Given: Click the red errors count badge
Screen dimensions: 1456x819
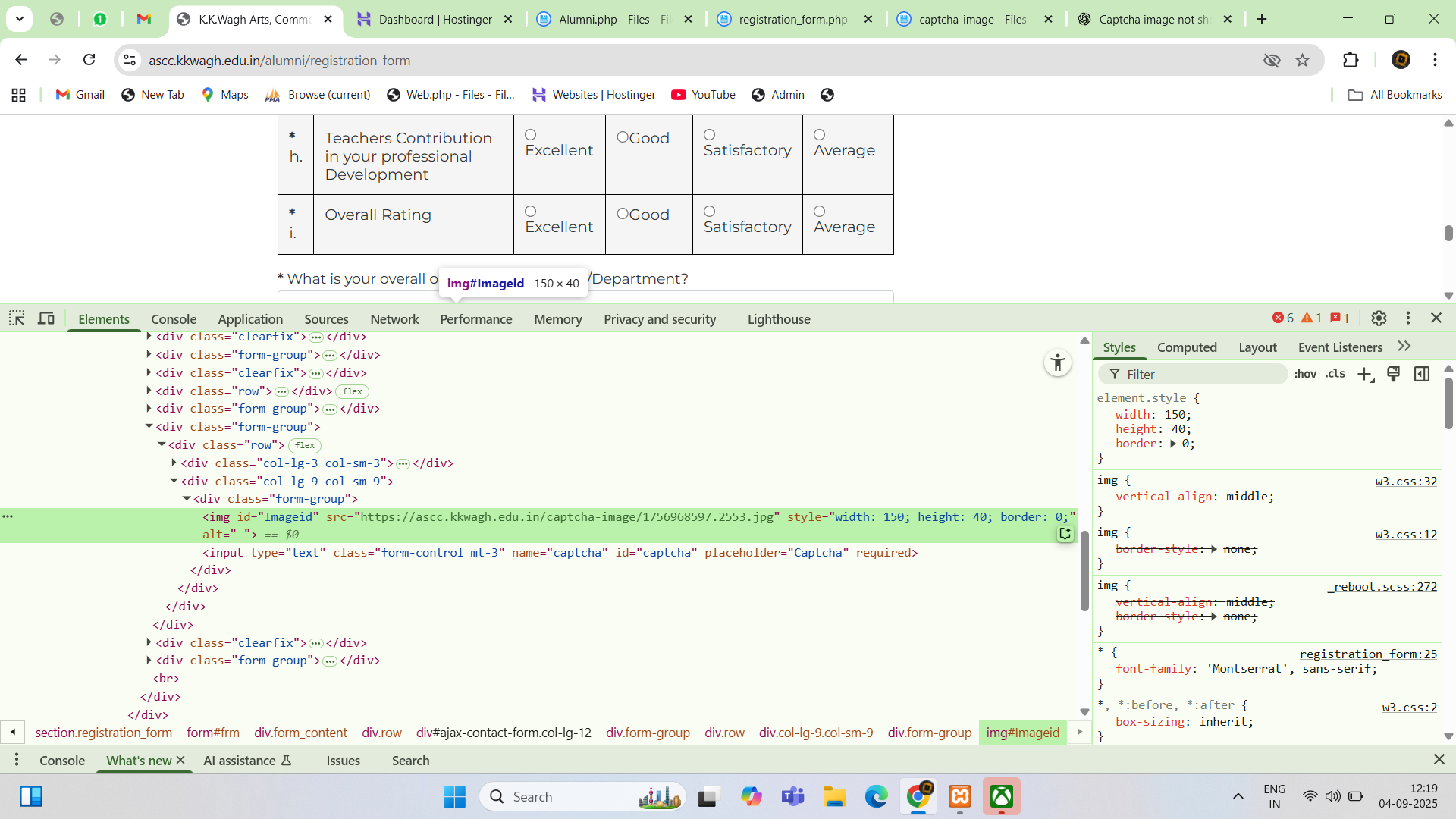Looking at the screenshot, I should pos(1283,318).
